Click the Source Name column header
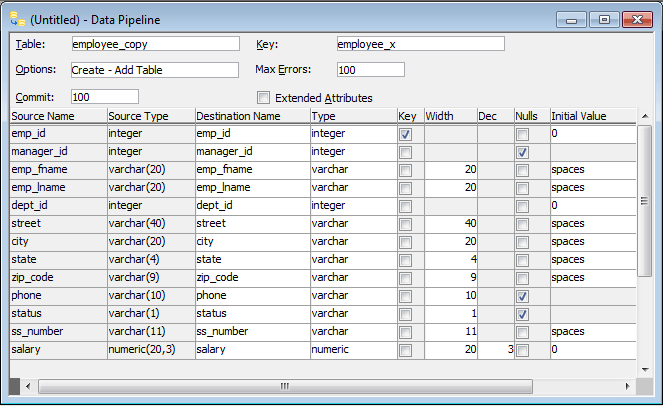Image resolution: width=663 pixels, height=406 pixels. click(57, 116)
